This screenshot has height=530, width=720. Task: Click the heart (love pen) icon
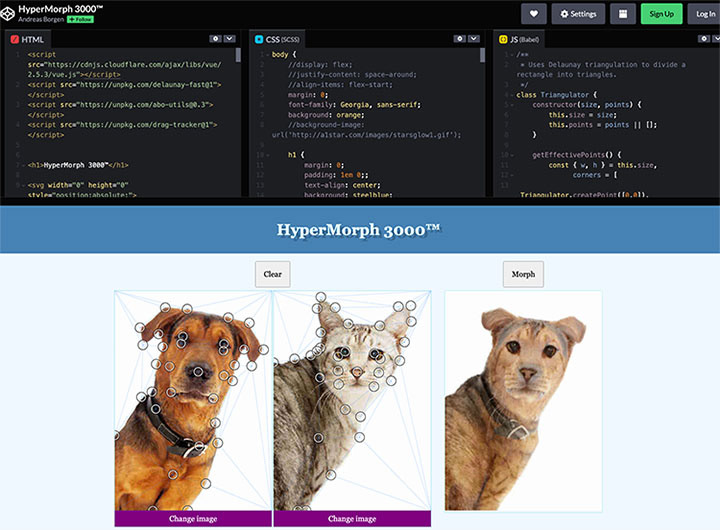[534, 14]
